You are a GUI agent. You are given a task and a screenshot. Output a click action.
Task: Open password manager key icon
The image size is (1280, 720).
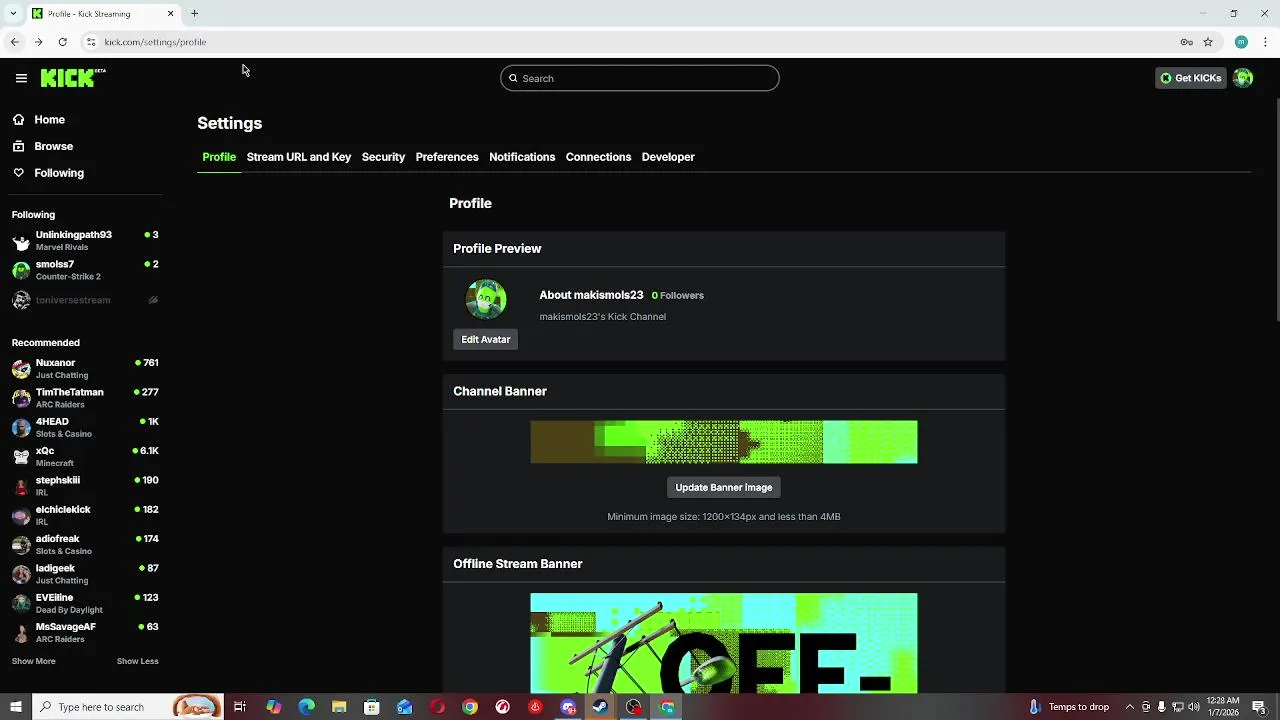[x=1186, y=42]
